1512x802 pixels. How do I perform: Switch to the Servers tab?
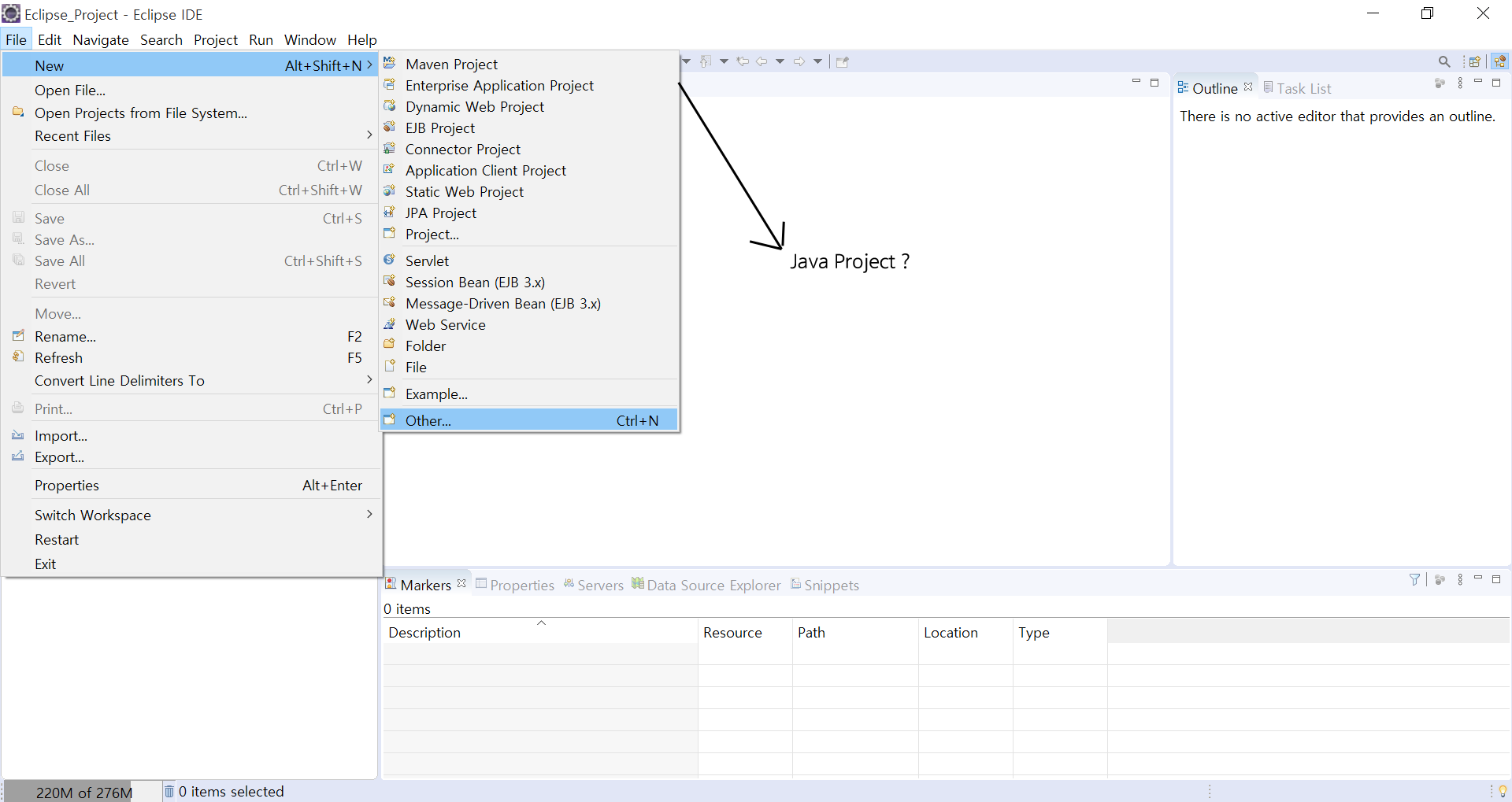coord(593,585)
